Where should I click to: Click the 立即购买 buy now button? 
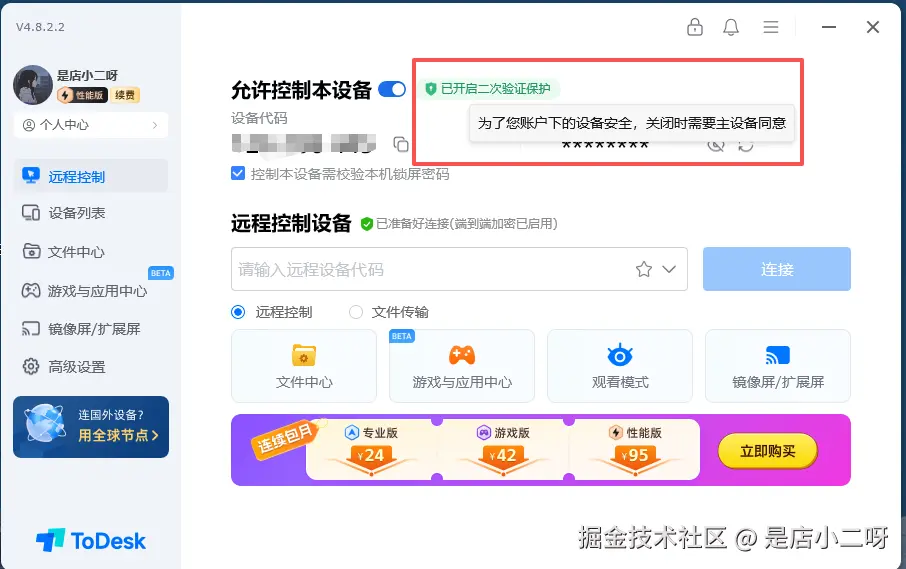pos(768,451)
